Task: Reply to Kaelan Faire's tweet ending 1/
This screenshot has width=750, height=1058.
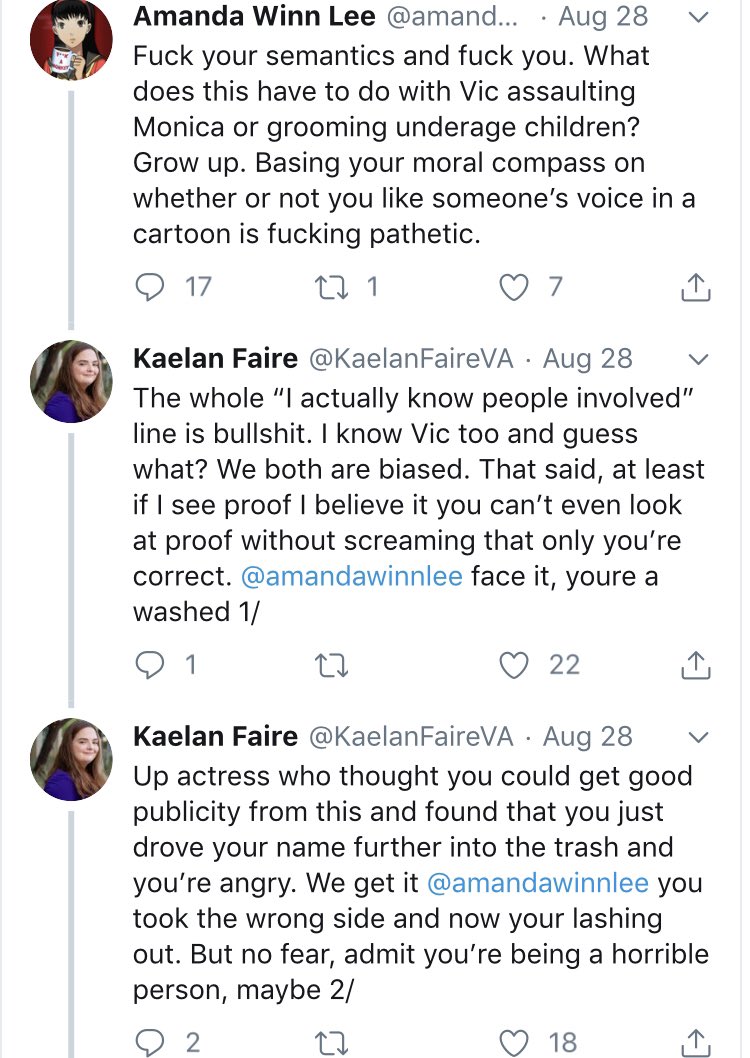Action: (150, 665)
